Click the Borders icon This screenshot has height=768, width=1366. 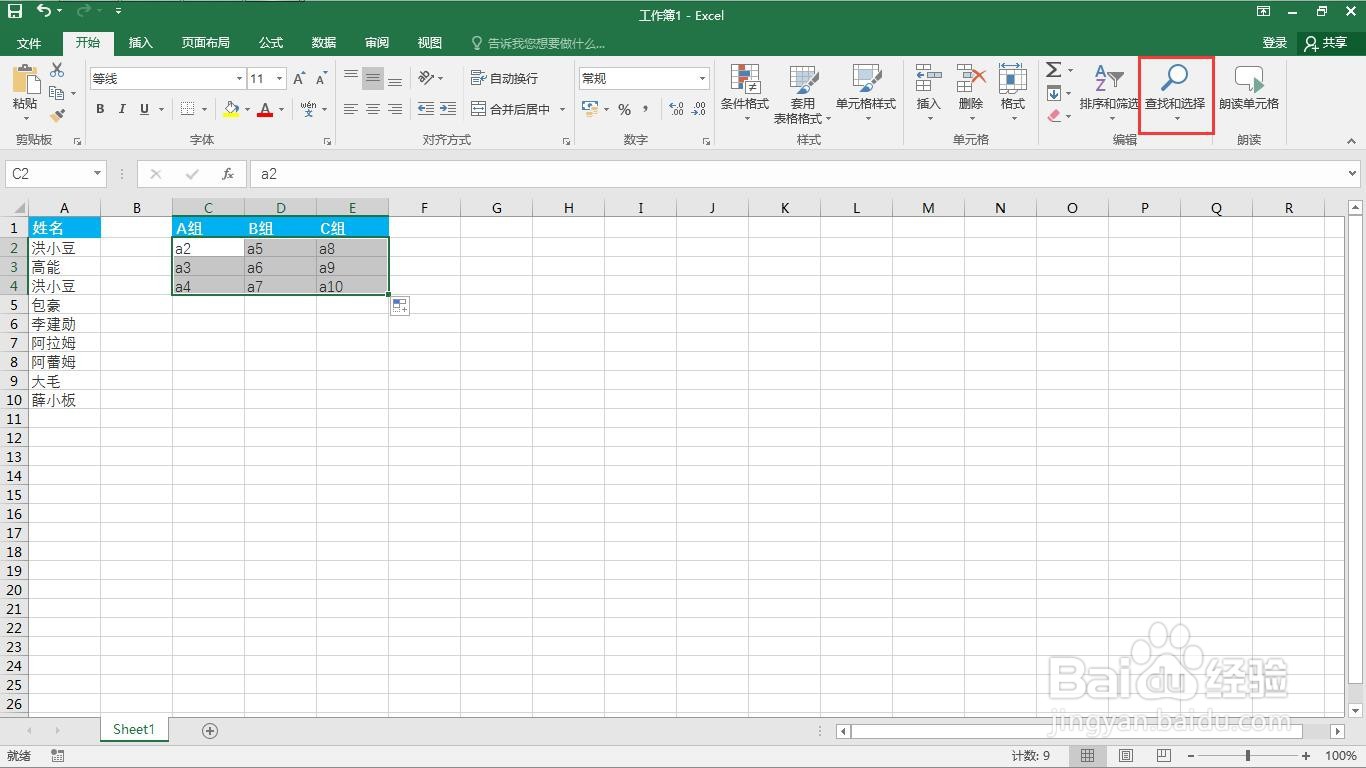pyautogui.click(x=187, y=109)
